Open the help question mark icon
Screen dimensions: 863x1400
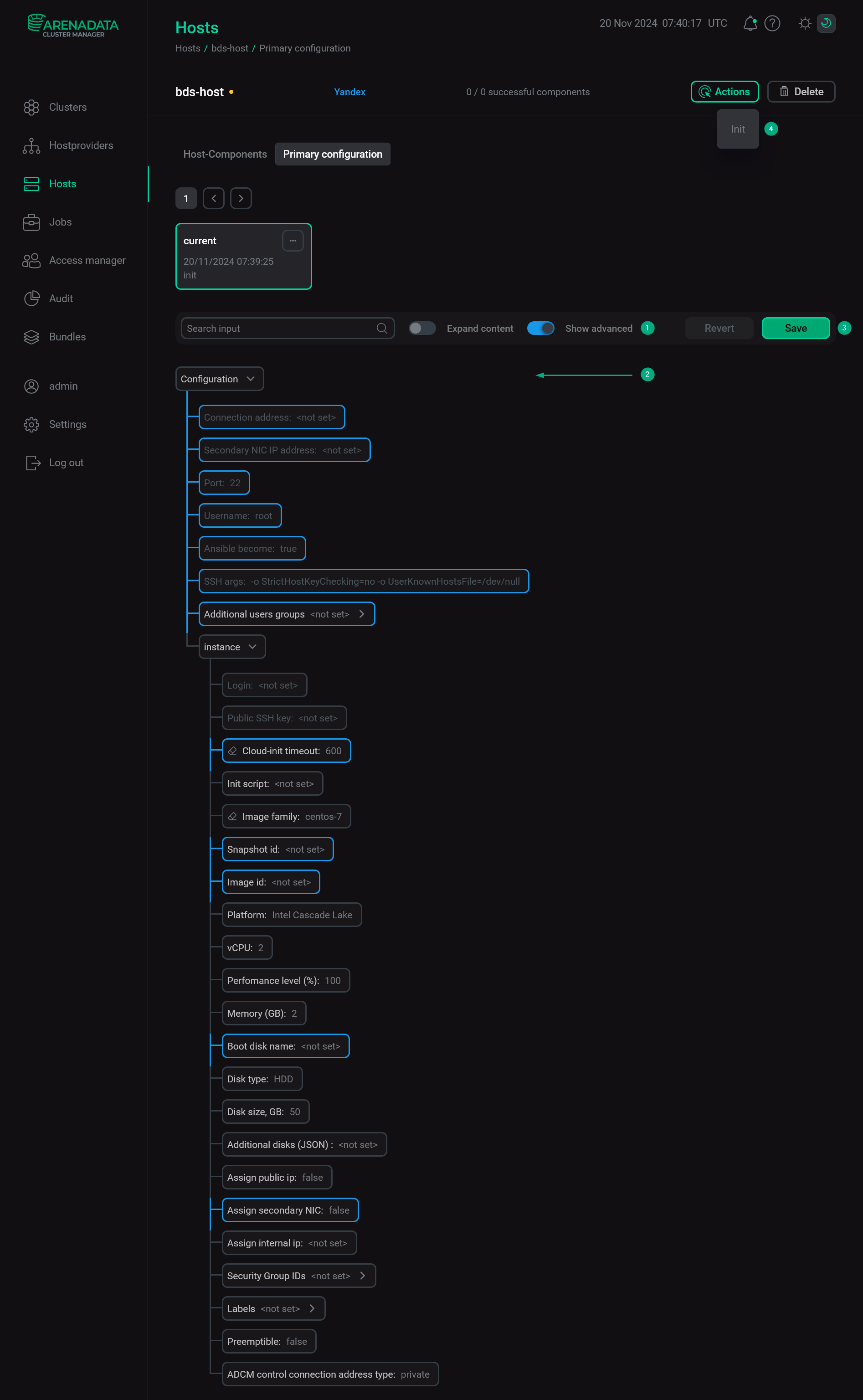point(772,23)
